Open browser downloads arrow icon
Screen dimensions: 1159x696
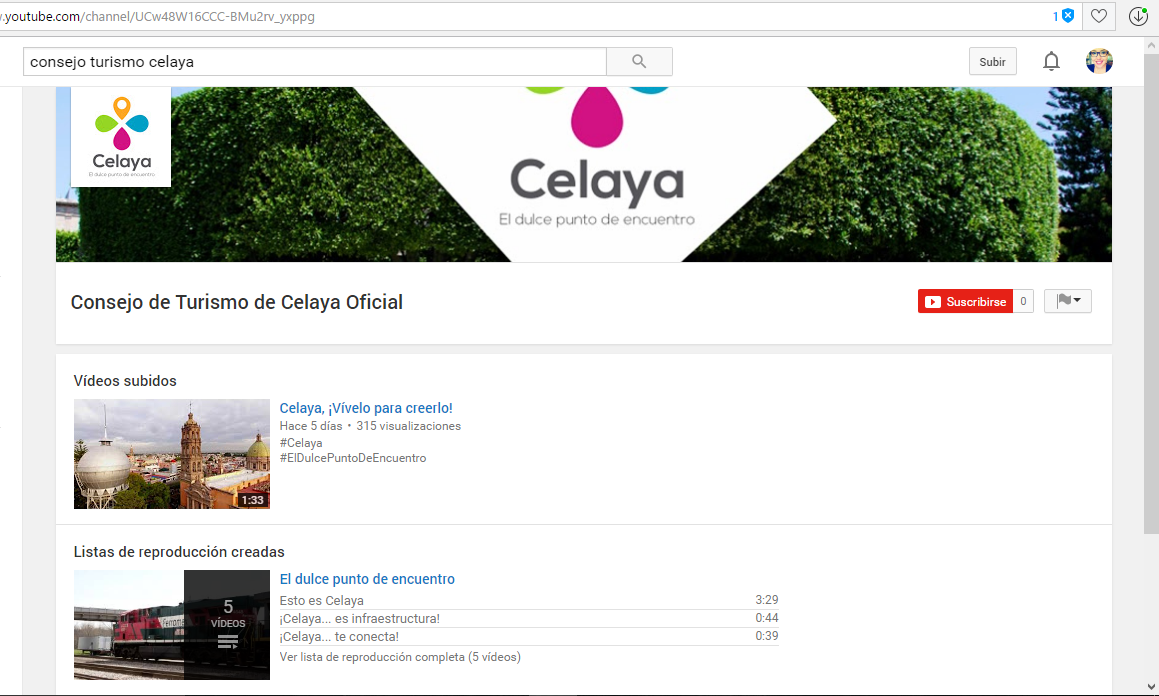point(1138,16)
